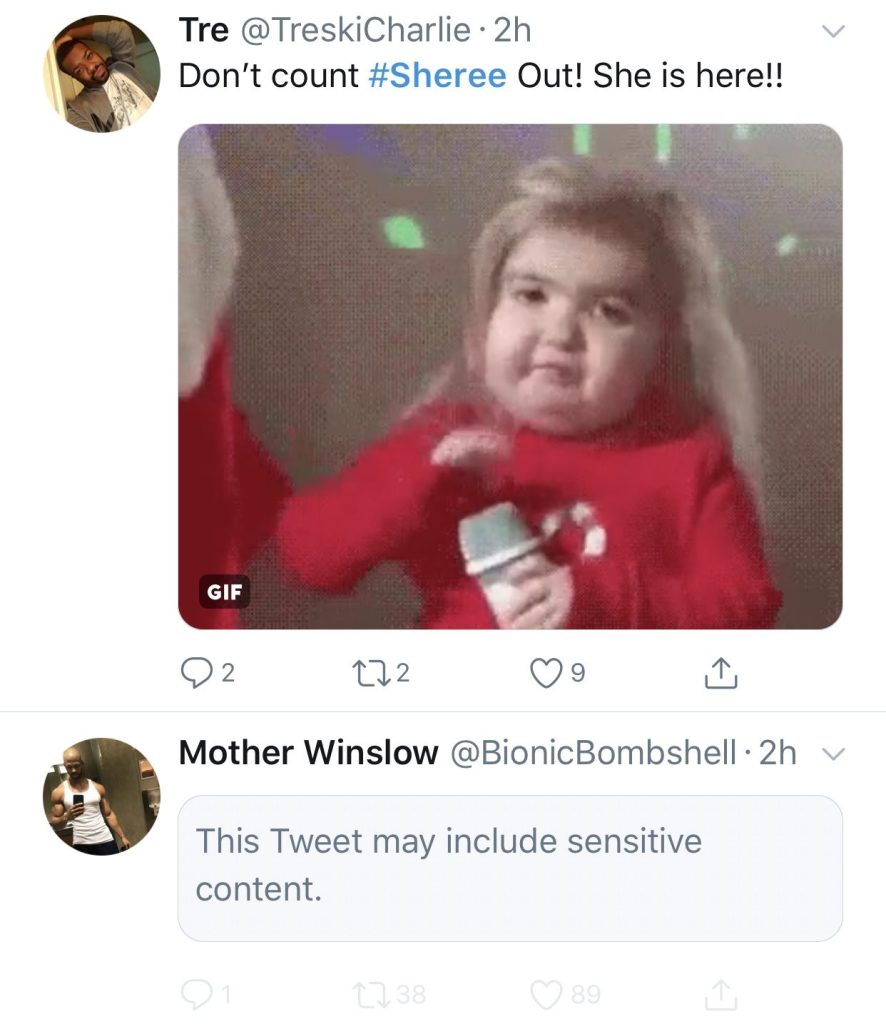Reply to Tre's Sheree tweet
This screenshot has height=1024, width=886.
196,673
